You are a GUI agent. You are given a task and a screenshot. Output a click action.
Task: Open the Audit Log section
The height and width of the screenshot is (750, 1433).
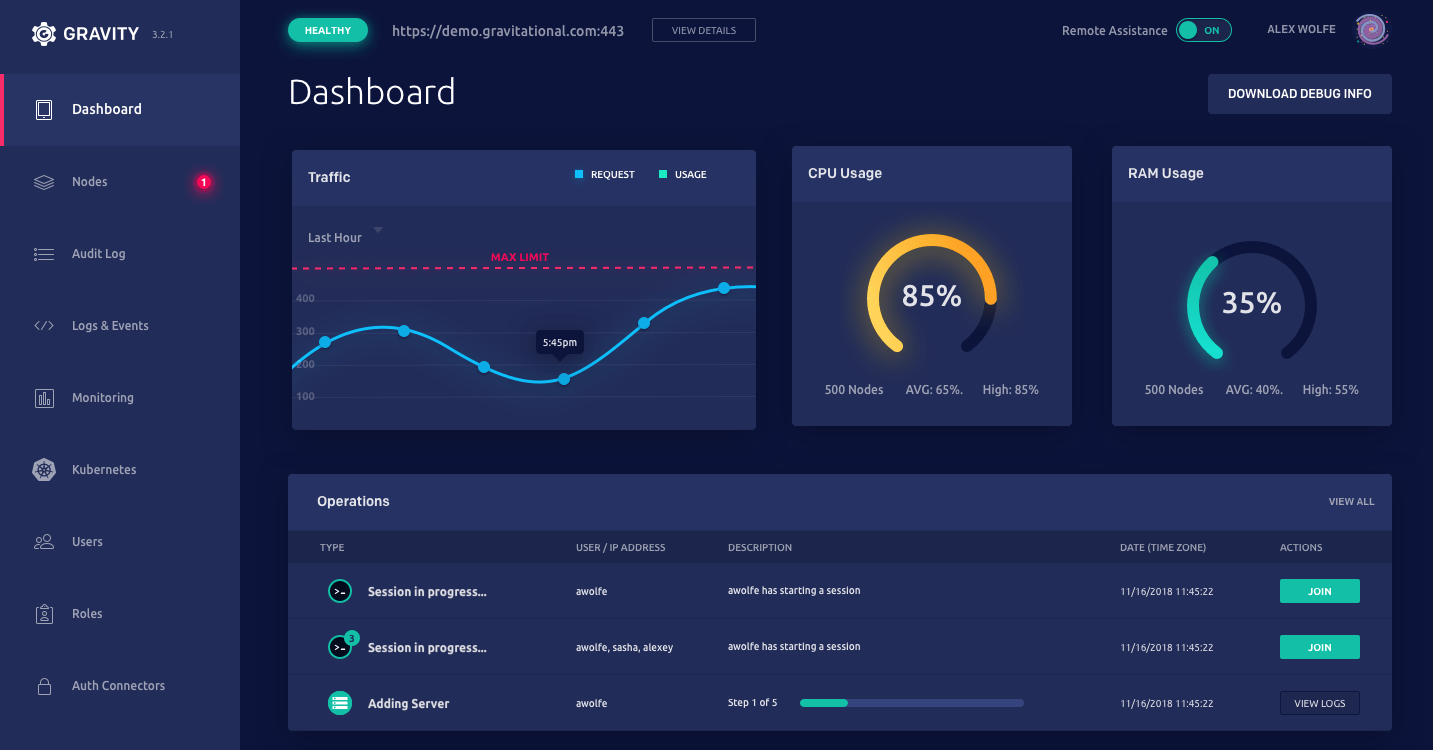[x=43, y=253]
